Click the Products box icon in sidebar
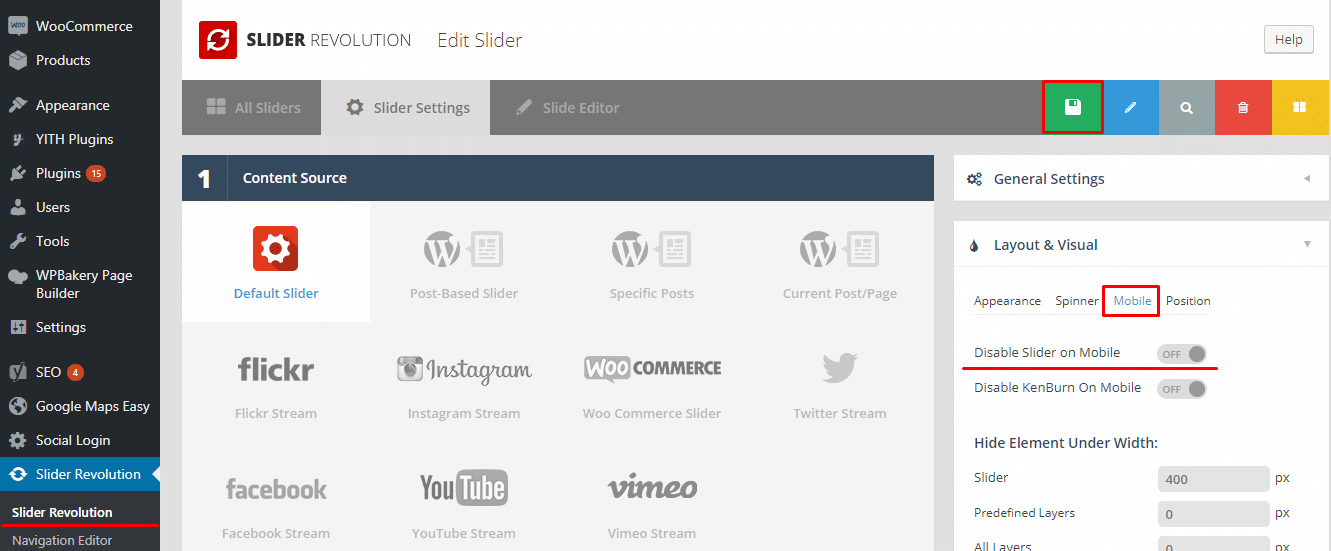1331x551 pixels. (x=18, y=60)
